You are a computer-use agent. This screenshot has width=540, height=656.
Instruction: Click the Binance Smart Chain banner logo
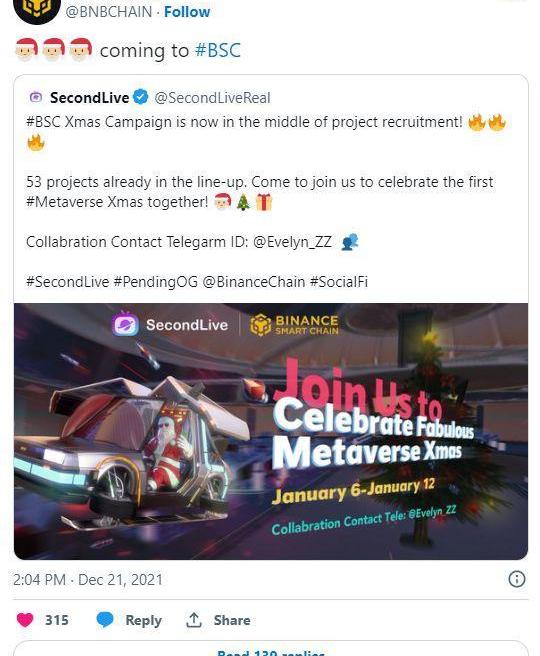click(x=294, y=325)
